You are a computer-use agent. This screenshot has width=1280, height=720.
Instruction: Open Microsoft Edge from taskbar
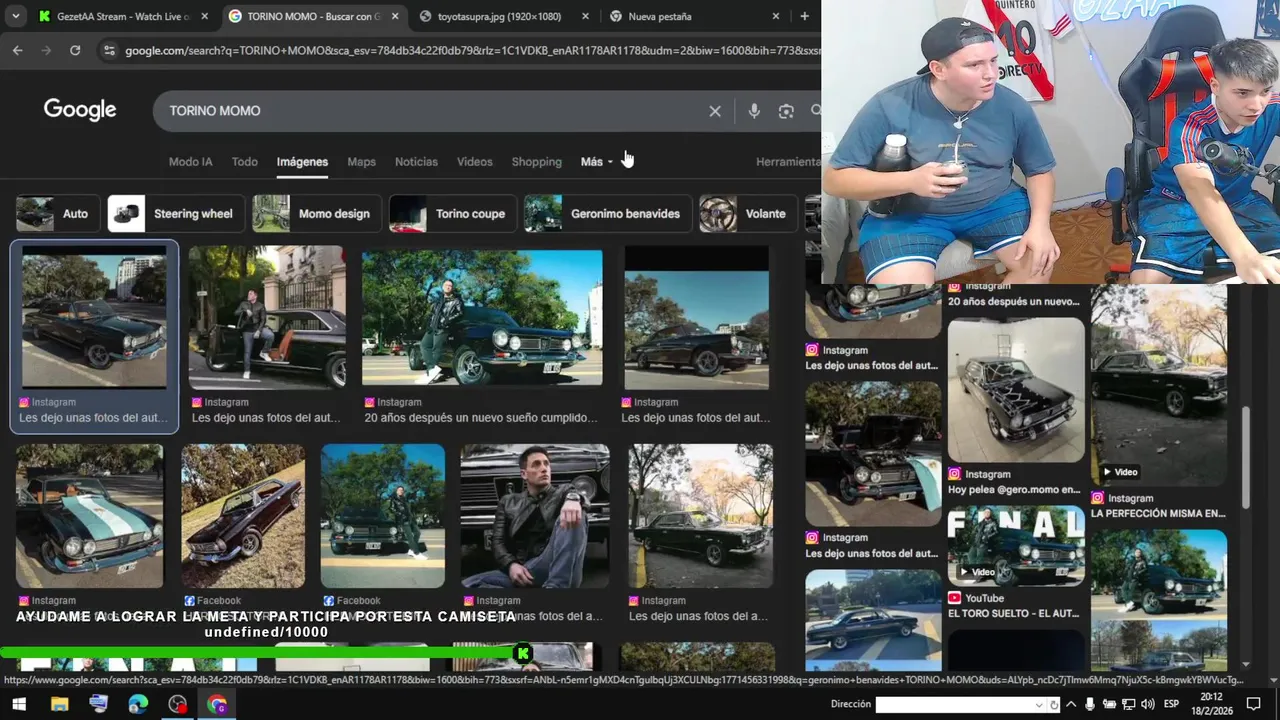[x=138, y=704]
